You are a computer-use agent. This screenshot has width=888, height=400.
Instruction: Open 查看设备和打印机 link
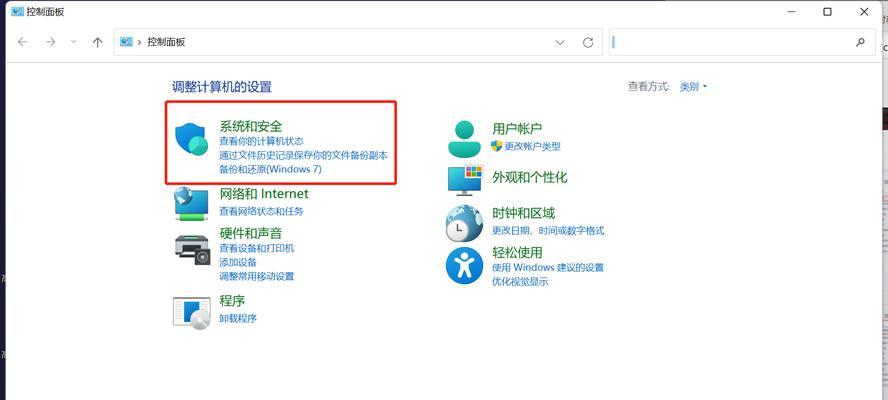tap(257, 248)
